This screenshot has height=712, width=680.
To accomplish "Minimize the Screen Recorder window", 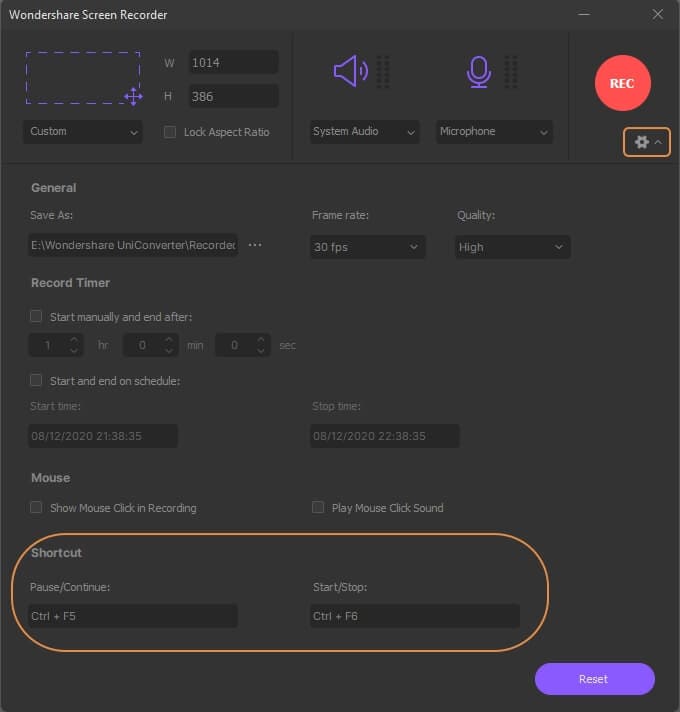I will [x=584, y=15].
